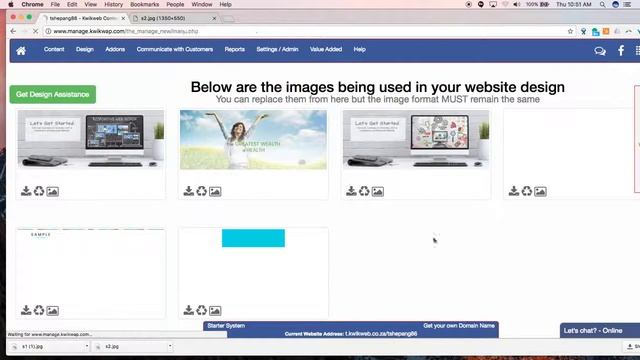Download the cyan rectangle image
Image resolution: width=640 pixels, height=360 pixels.
tap(189, 310)
